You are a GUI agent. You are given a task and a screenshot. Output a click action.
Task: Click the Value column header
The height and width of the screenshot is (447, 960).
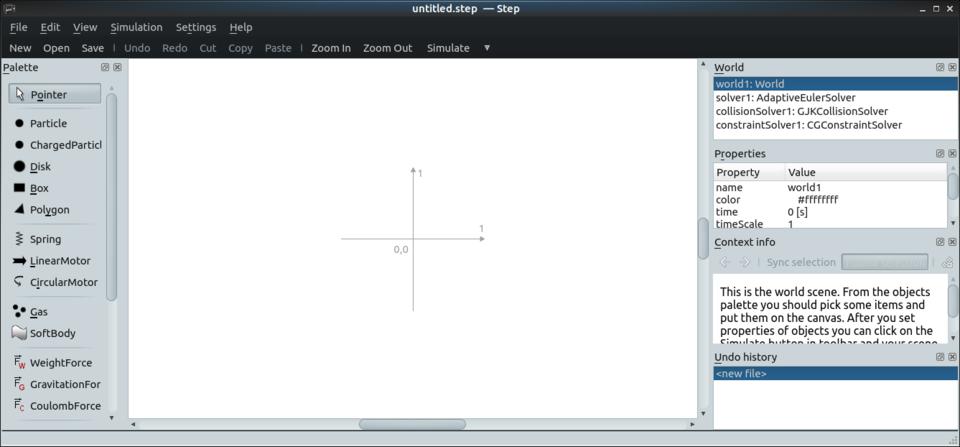pyautogui.click(x=866, y=172)
